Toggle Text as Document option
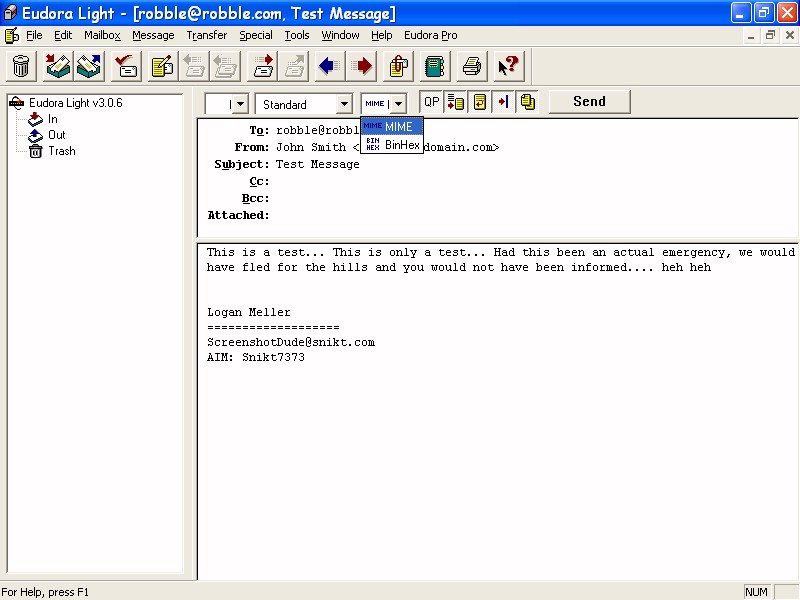This screenshot has width=800, height=600. coord(456,102)
